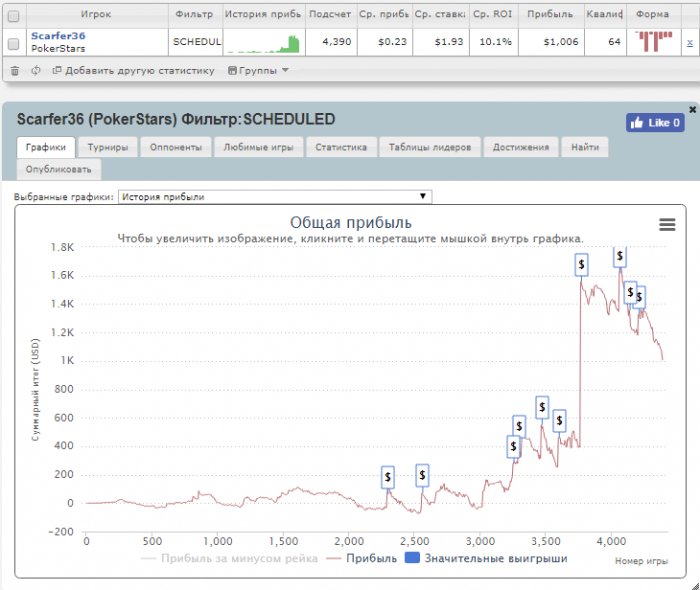This screenshot has height=590, width=700.
Task: Click the form indicator bars for Scarfer36
Action: (x=654, y=41)
